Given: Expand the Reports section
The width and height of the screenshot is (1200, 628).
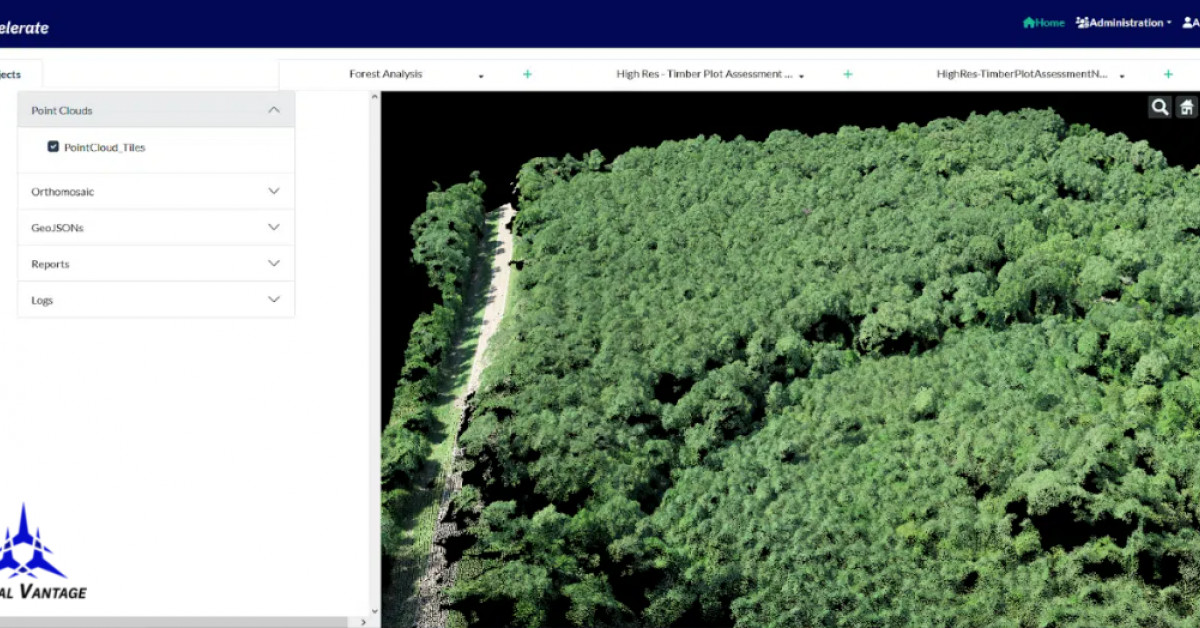Looking at the screenshot, I should [x=273, y=263].
